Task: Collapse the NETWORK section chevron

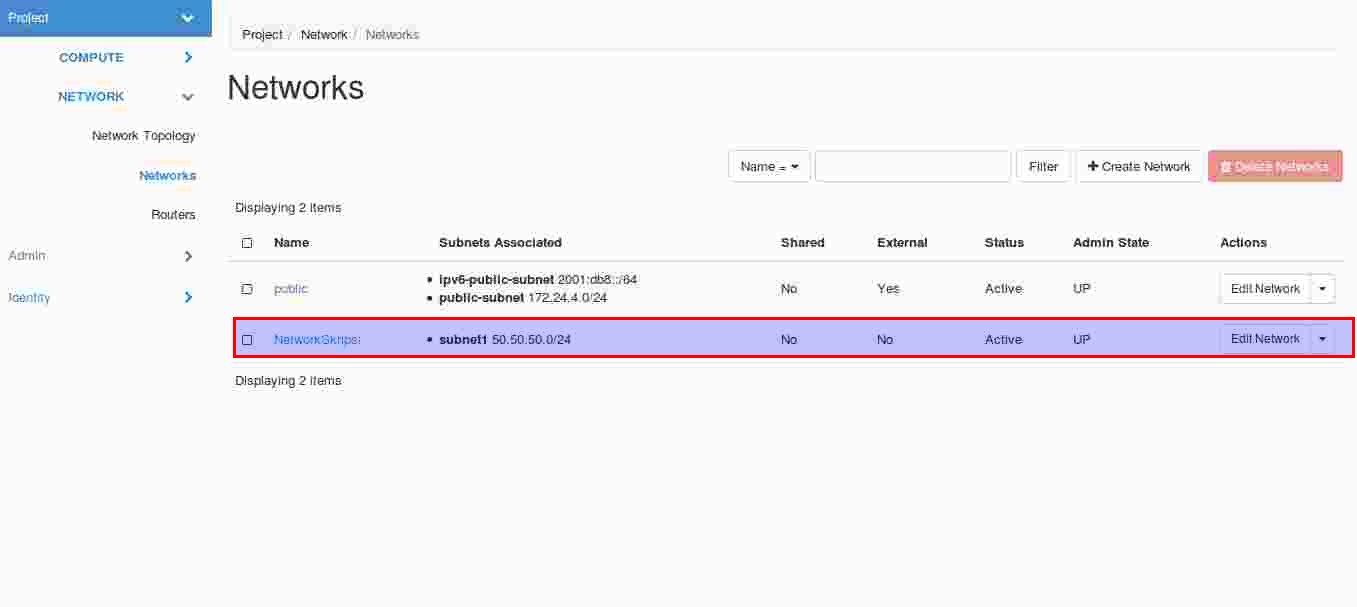Action: (187, 97)
